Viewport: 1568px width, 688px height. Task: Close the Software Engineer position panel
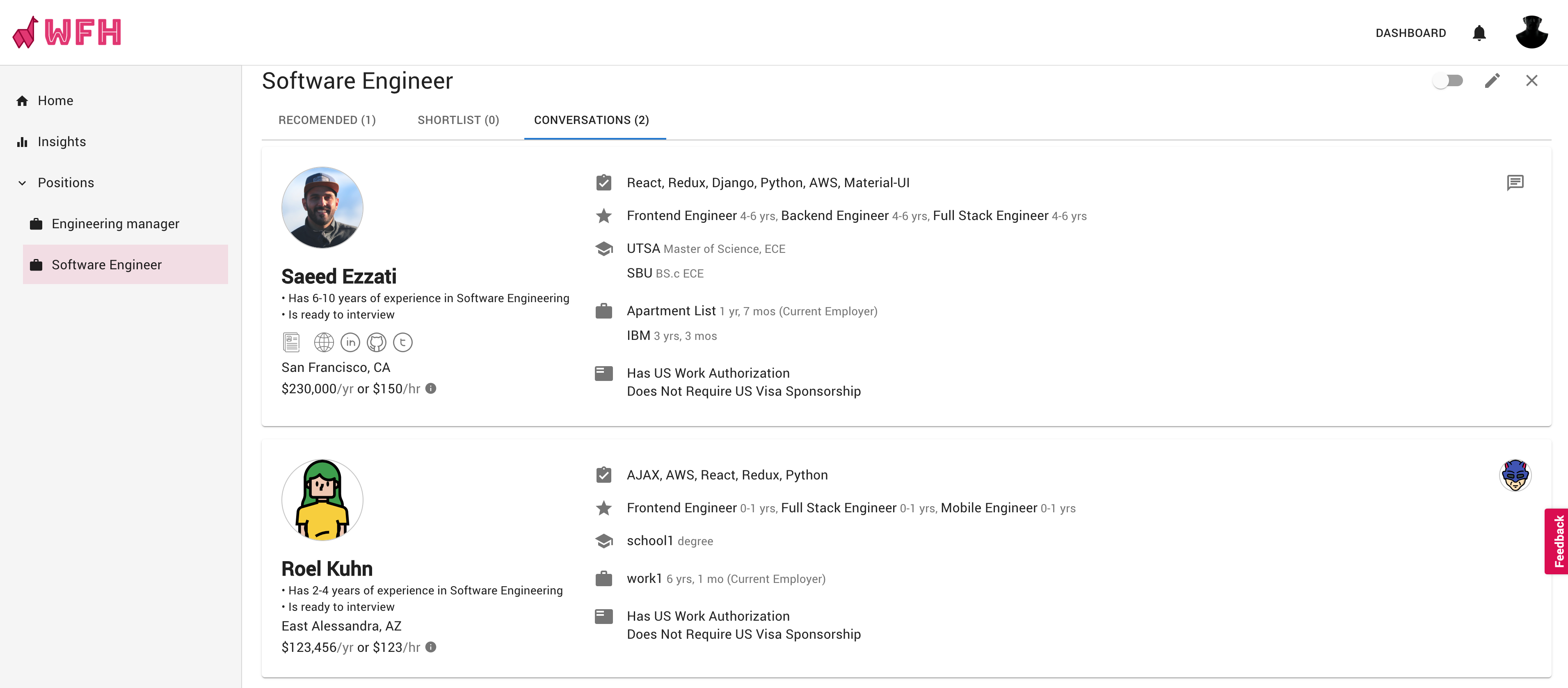coord(1531,80)
